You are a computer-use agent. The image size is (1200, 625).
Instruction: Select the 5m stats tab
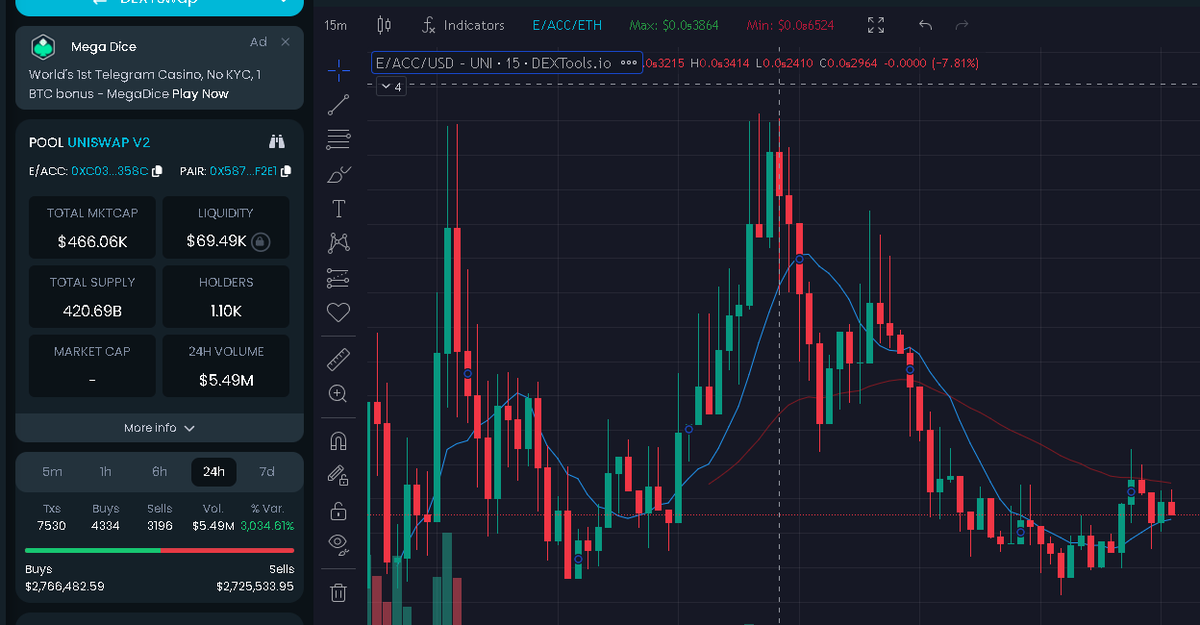click(52, 472)
